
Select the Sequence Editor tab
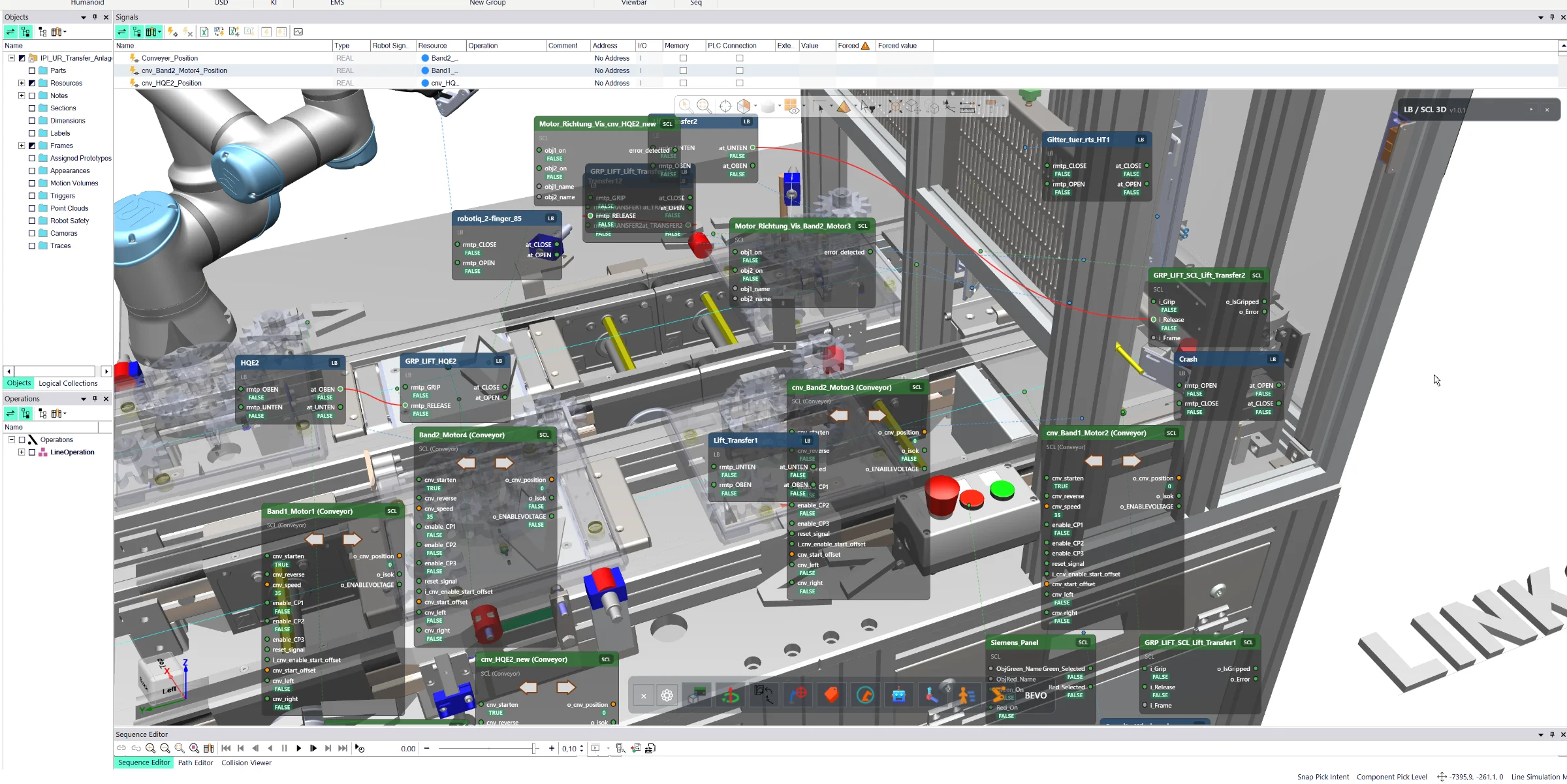tap(144, 763)
